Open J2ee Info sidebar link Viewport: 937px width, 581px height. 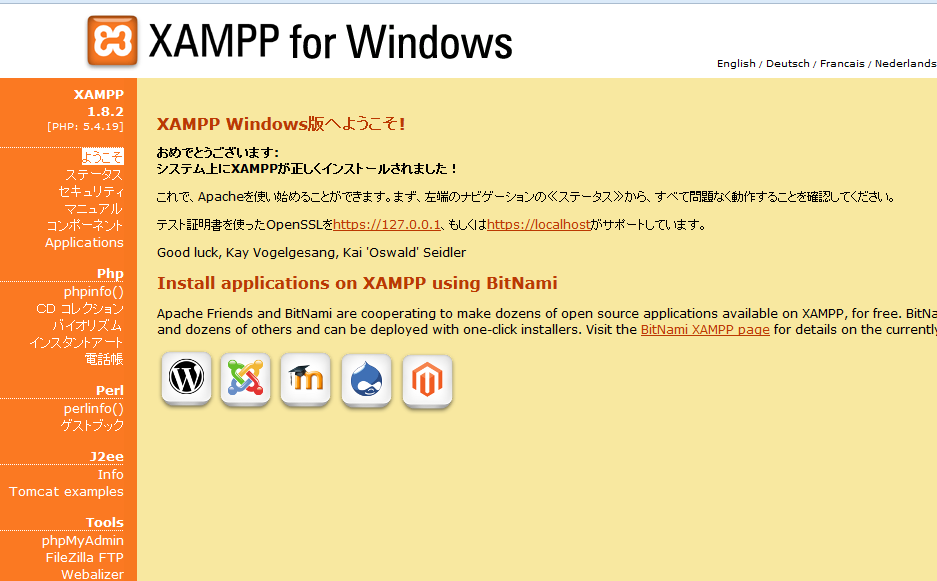tap(111, 474)
